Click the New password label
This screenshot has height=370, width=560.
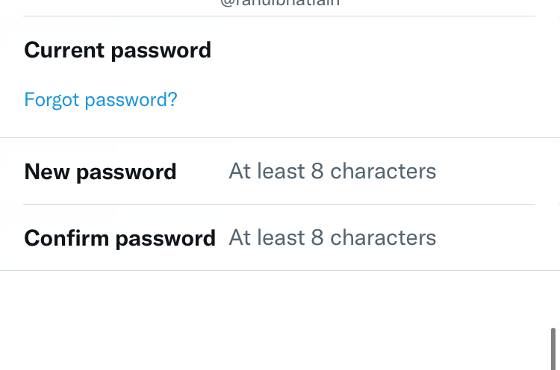pos(100,172)
